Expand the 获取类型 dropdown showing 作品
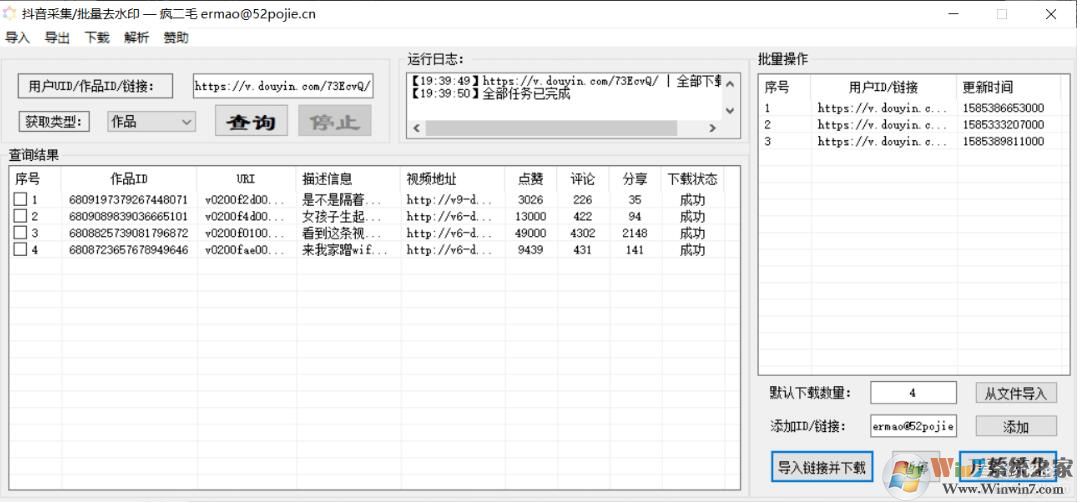Viewport: 1080px width, 503px height. pos(152,122)
